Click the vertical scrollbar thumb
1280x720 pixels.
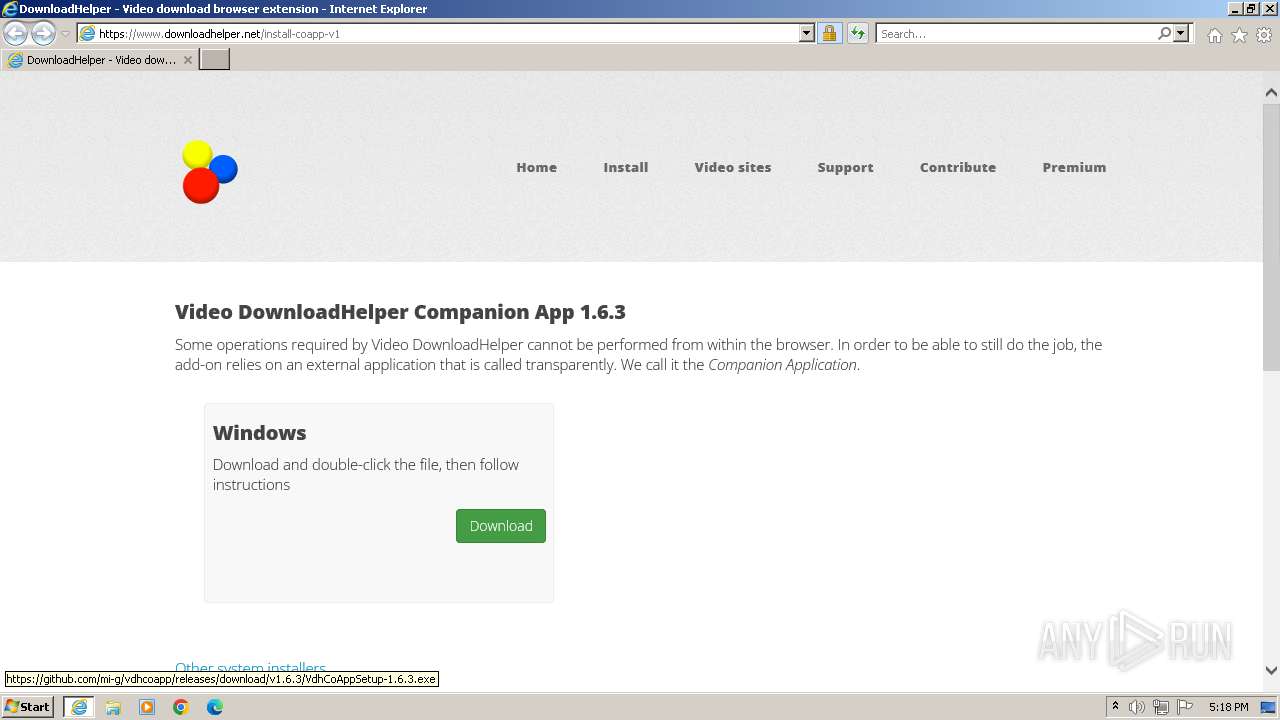1271,236
